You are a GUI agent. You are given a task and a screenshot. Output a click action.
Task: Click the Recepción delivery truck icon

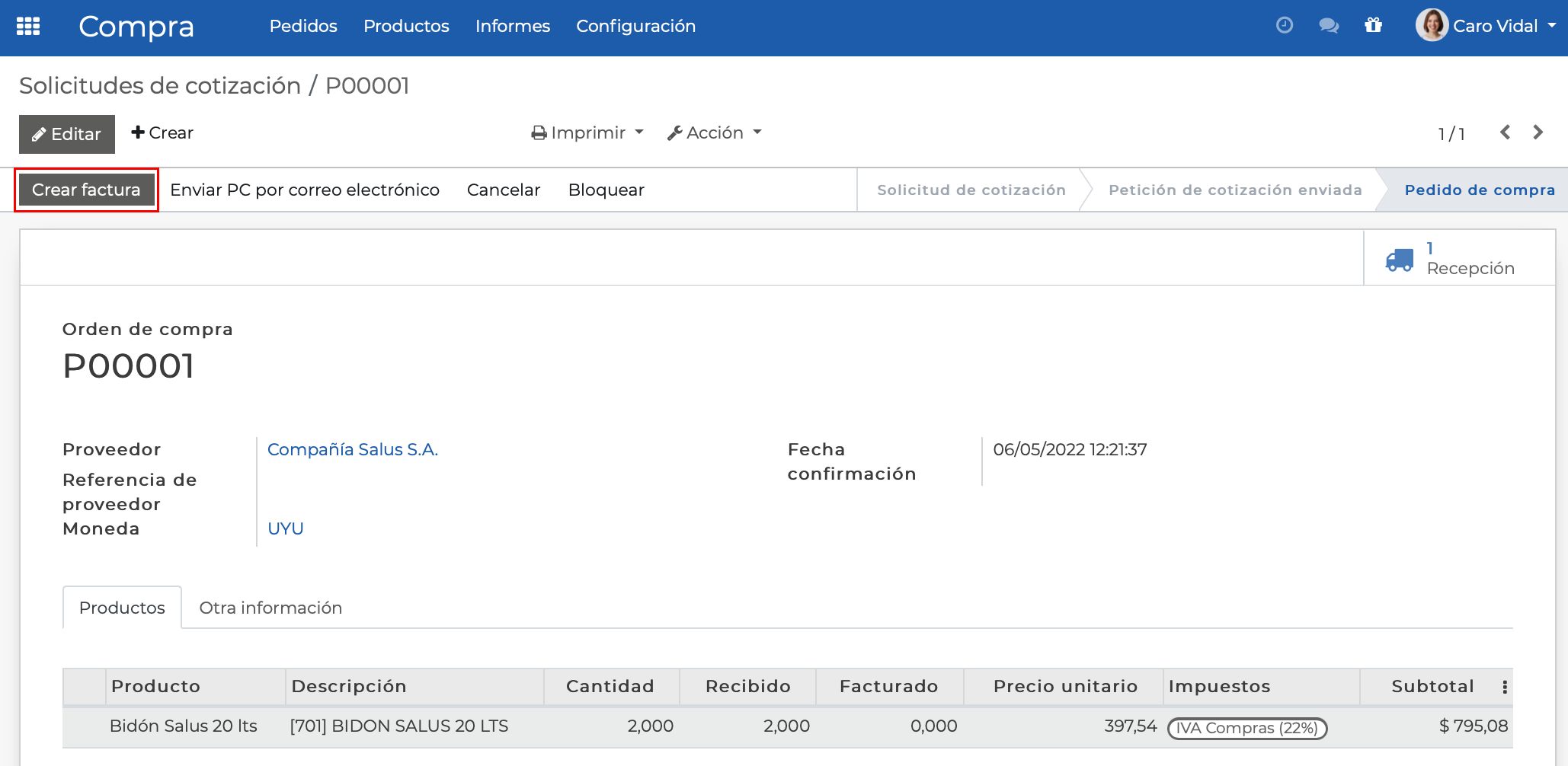click(1399, 259)
